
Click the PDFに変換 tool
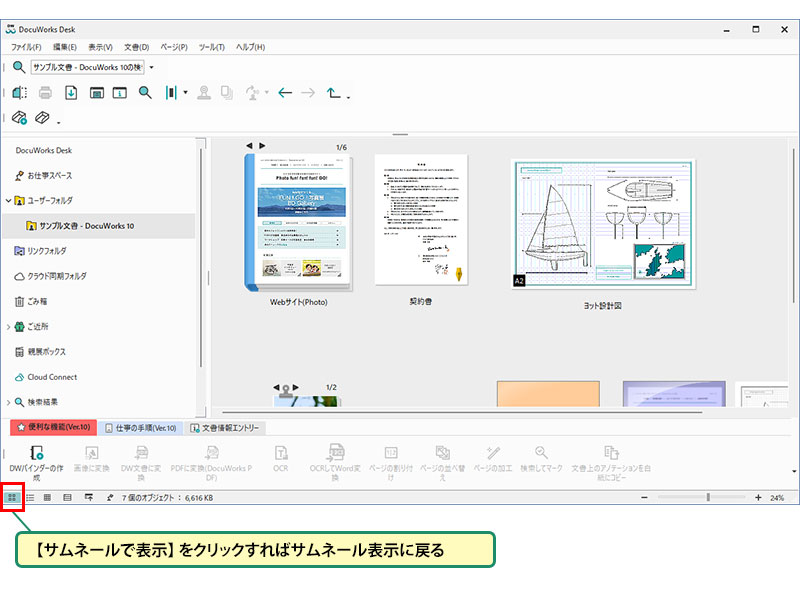[211, 463]
